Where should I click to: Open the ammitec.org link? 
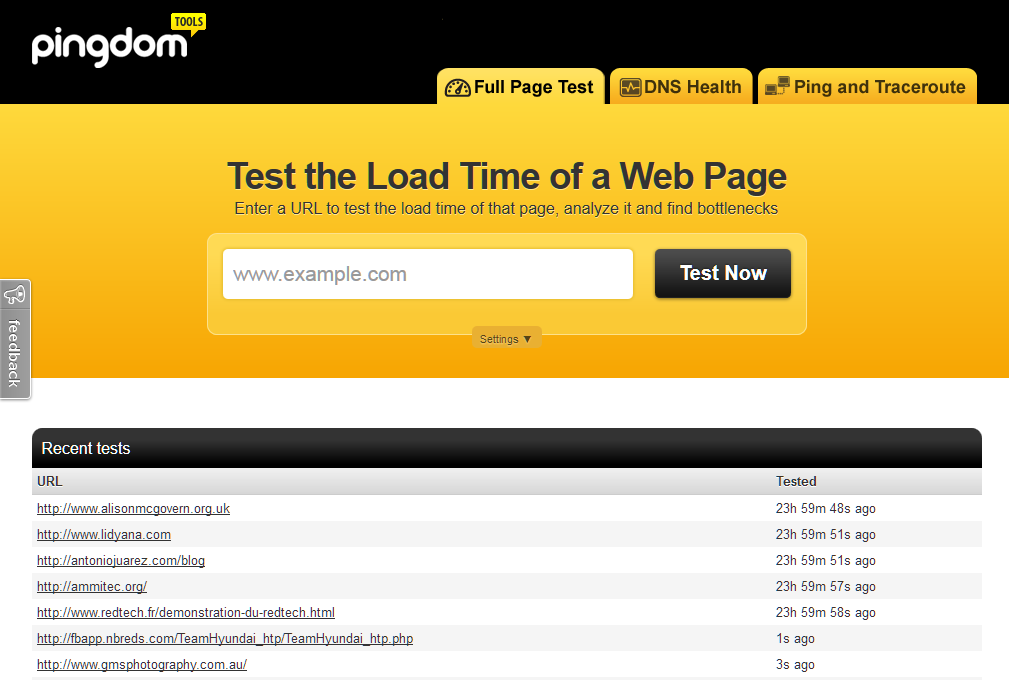point(92,586)
